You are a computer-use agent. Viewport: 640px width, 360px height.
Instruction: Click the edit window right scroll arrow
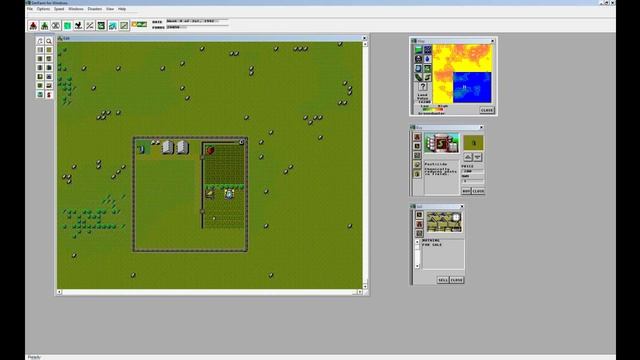click(x=360, y=292)
